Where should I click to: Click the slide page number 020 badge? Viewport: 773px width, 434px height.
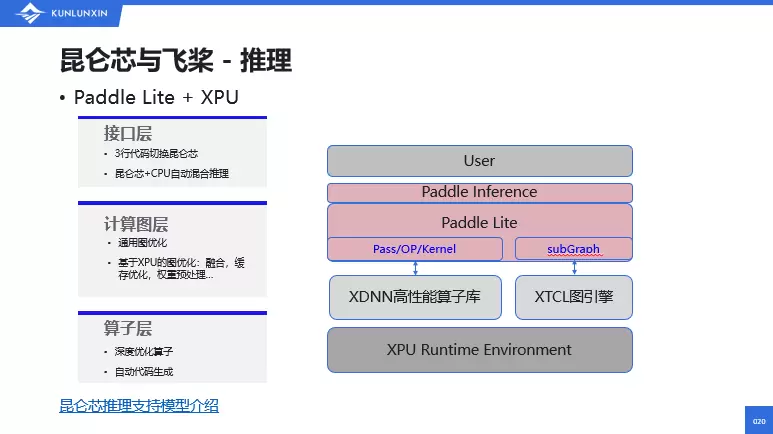(x=757, y=420)
